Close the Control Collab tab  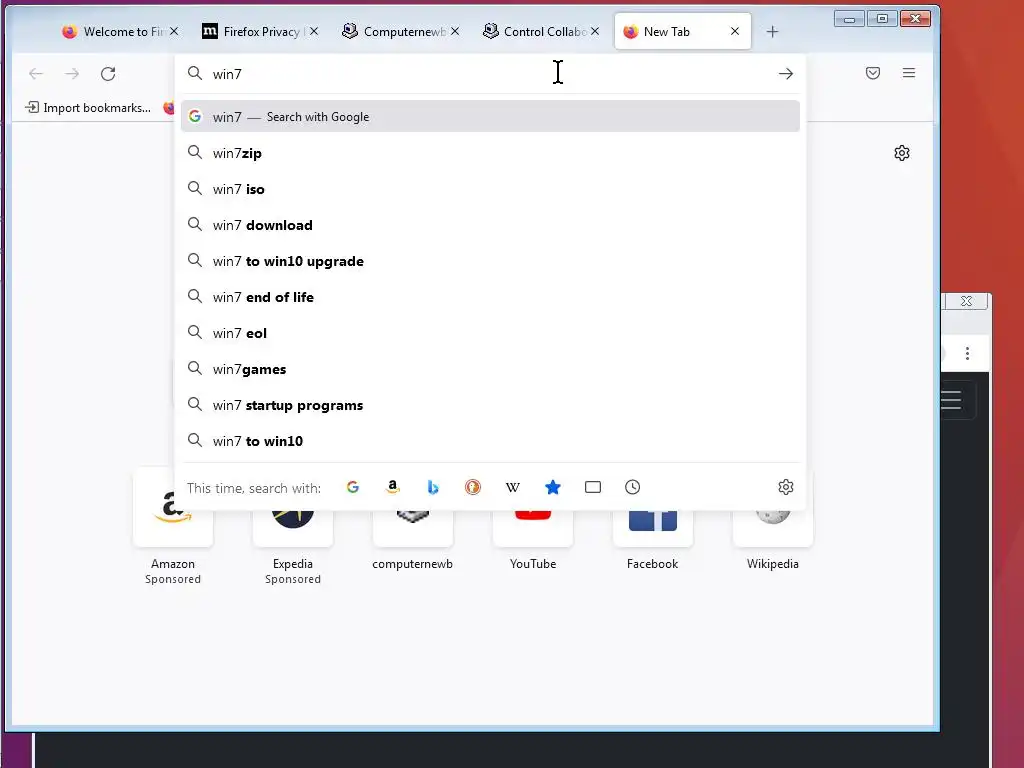pyautogui.click(x=595, y=31)
